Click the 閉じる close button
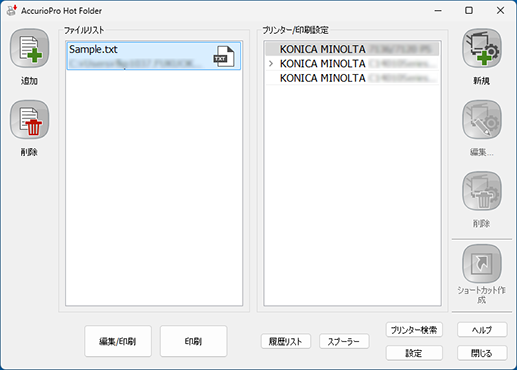The width and height of the screenshot is (517, 370). (x=482, y=353)
